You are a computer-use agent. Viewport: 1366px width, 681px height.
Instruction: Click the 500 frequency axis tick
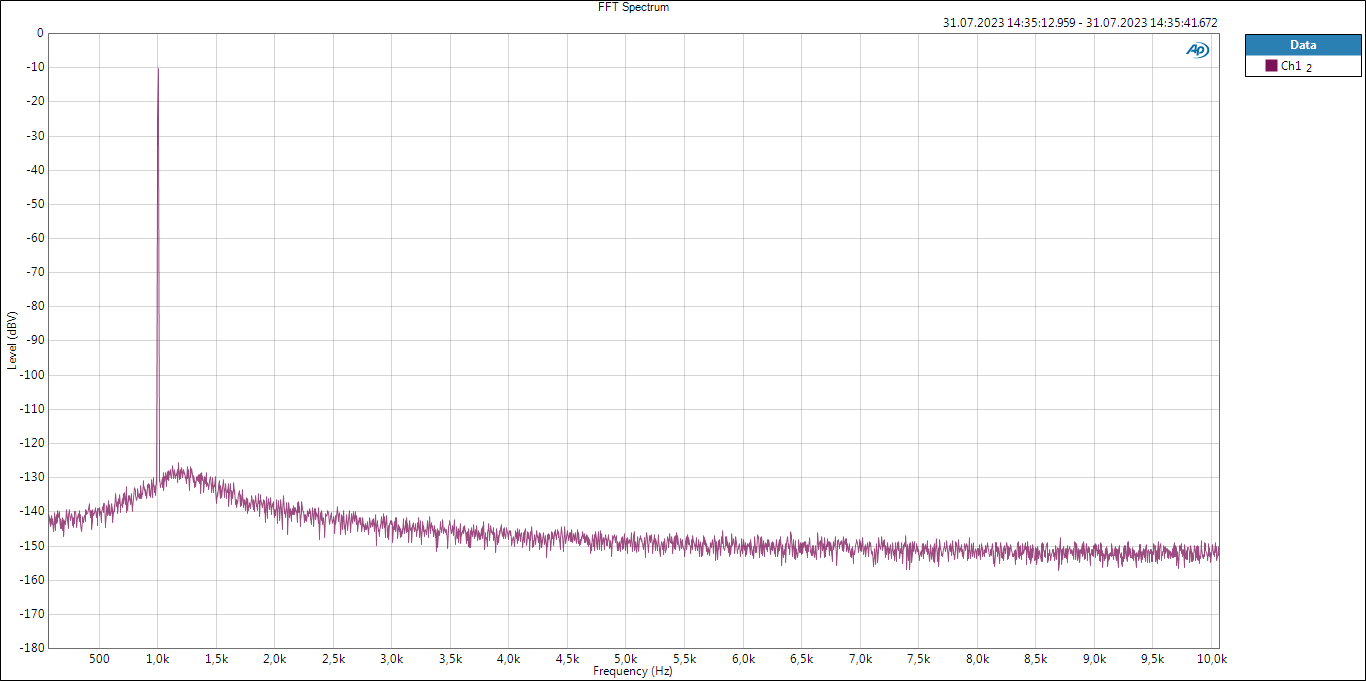pyautogui.click(x=99, y=659)
